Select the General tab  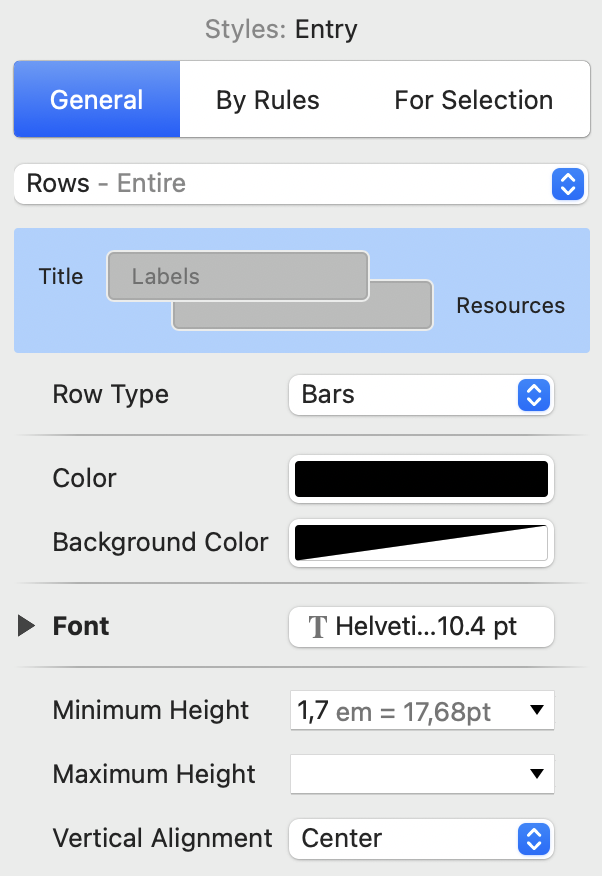(x=96, y=99)
